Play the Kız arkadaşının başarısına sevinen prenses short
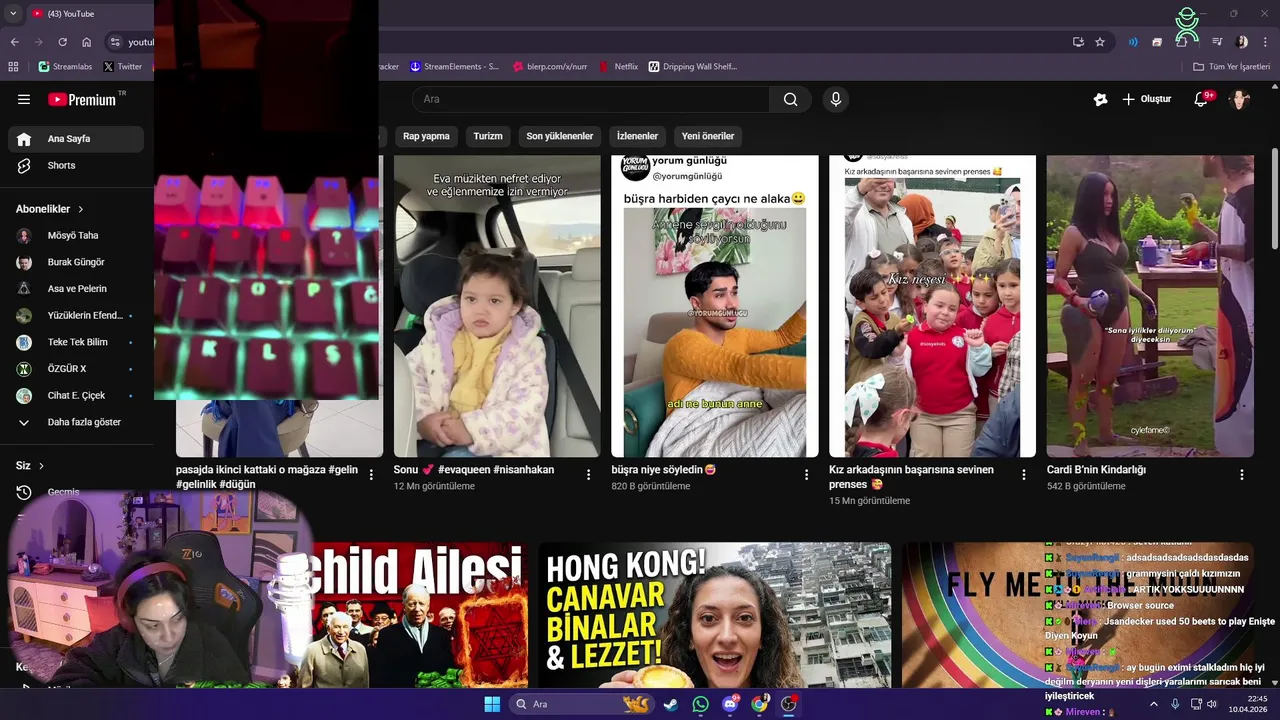Screen dimensions: 1280x720 click(932, 306)
